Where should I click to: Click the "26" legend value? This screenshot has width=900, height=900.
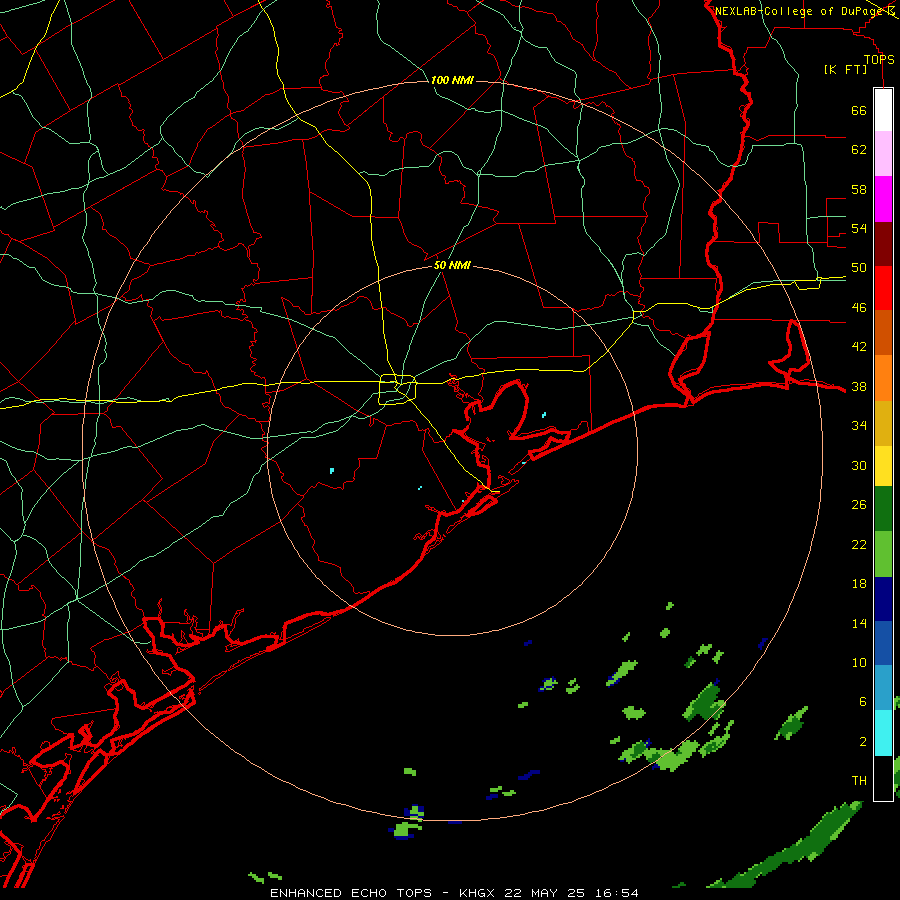tap(859, 505)
